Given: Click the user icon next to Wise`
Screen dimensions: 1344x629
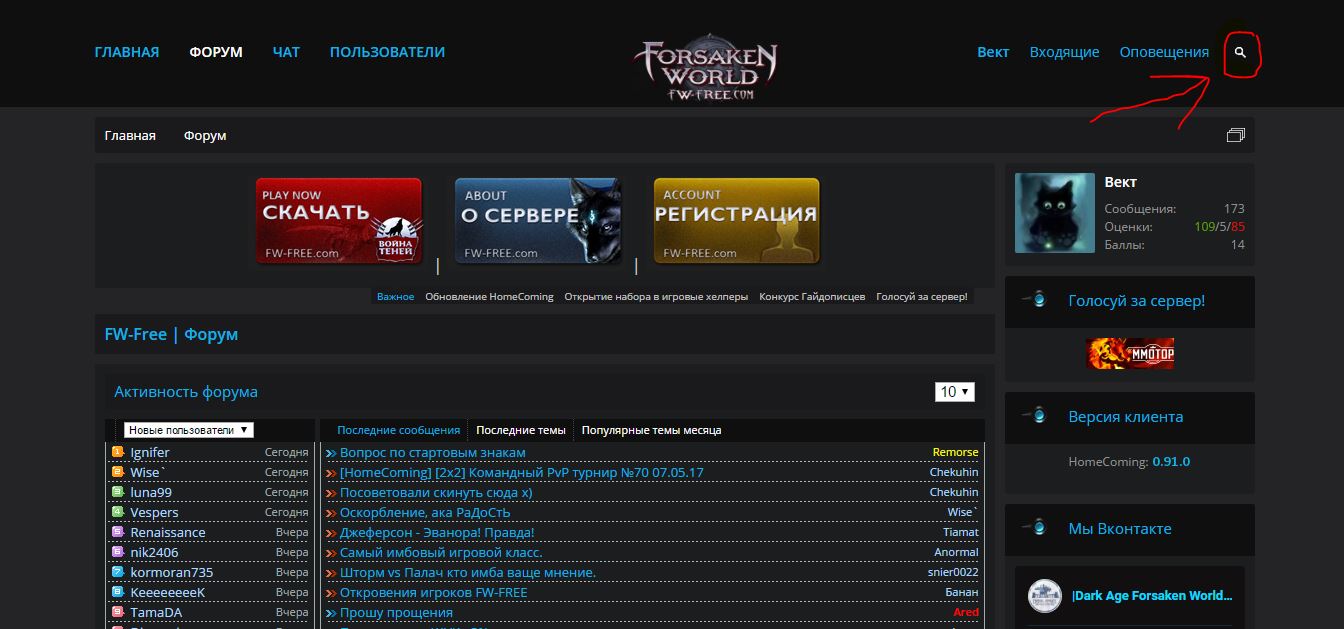Looking at the screenshot, I should pos(118,472).
